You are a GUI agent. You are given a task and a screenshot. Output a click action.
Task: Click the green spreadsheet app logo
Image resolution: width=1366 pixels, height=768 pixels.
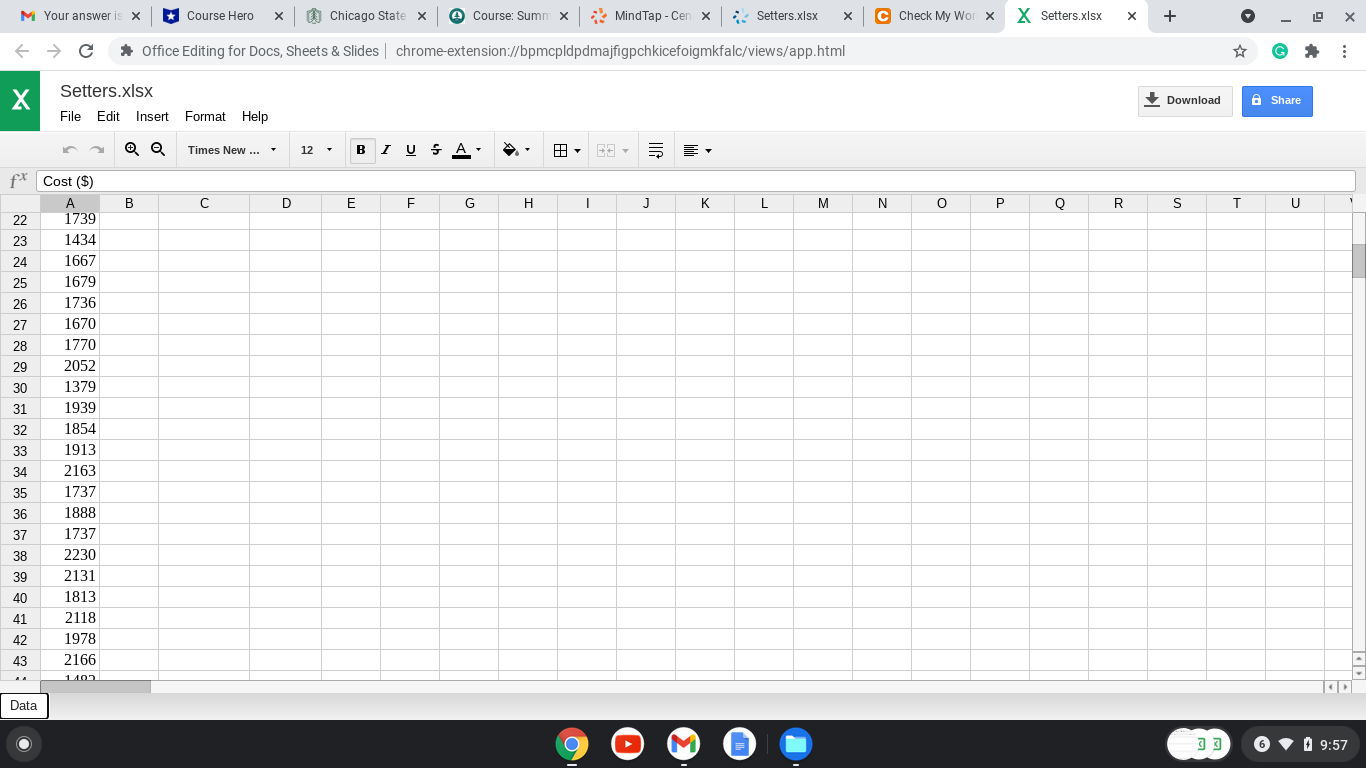(x=20, y=100)
